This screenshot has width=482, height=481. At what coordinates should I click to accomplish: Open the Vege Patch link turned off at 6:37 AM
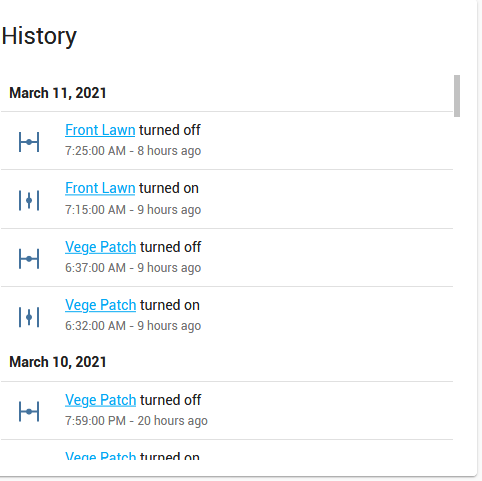pos(101,247)
